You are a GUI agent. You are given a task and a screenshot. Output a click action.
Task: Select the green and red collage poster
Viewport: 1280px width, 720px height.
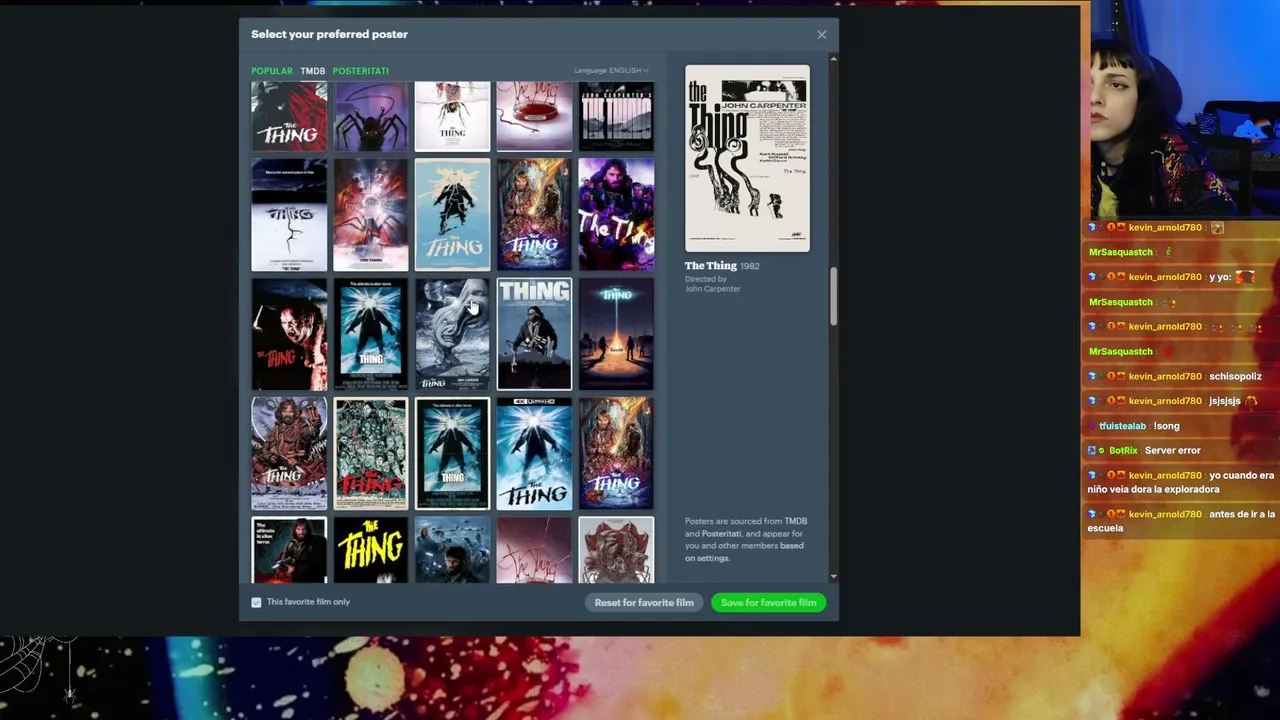point(371,454)
